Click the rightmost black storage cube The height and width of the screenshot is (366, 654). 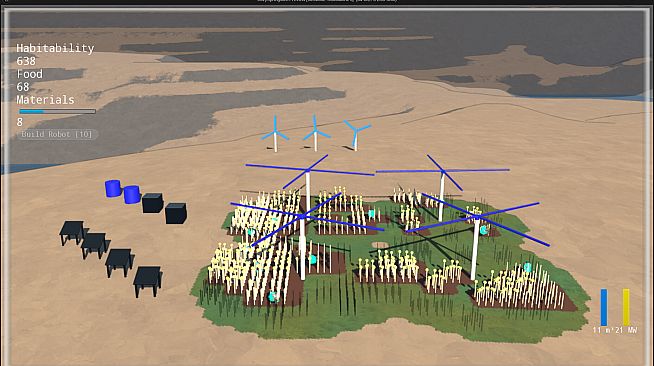click(176, 213)
